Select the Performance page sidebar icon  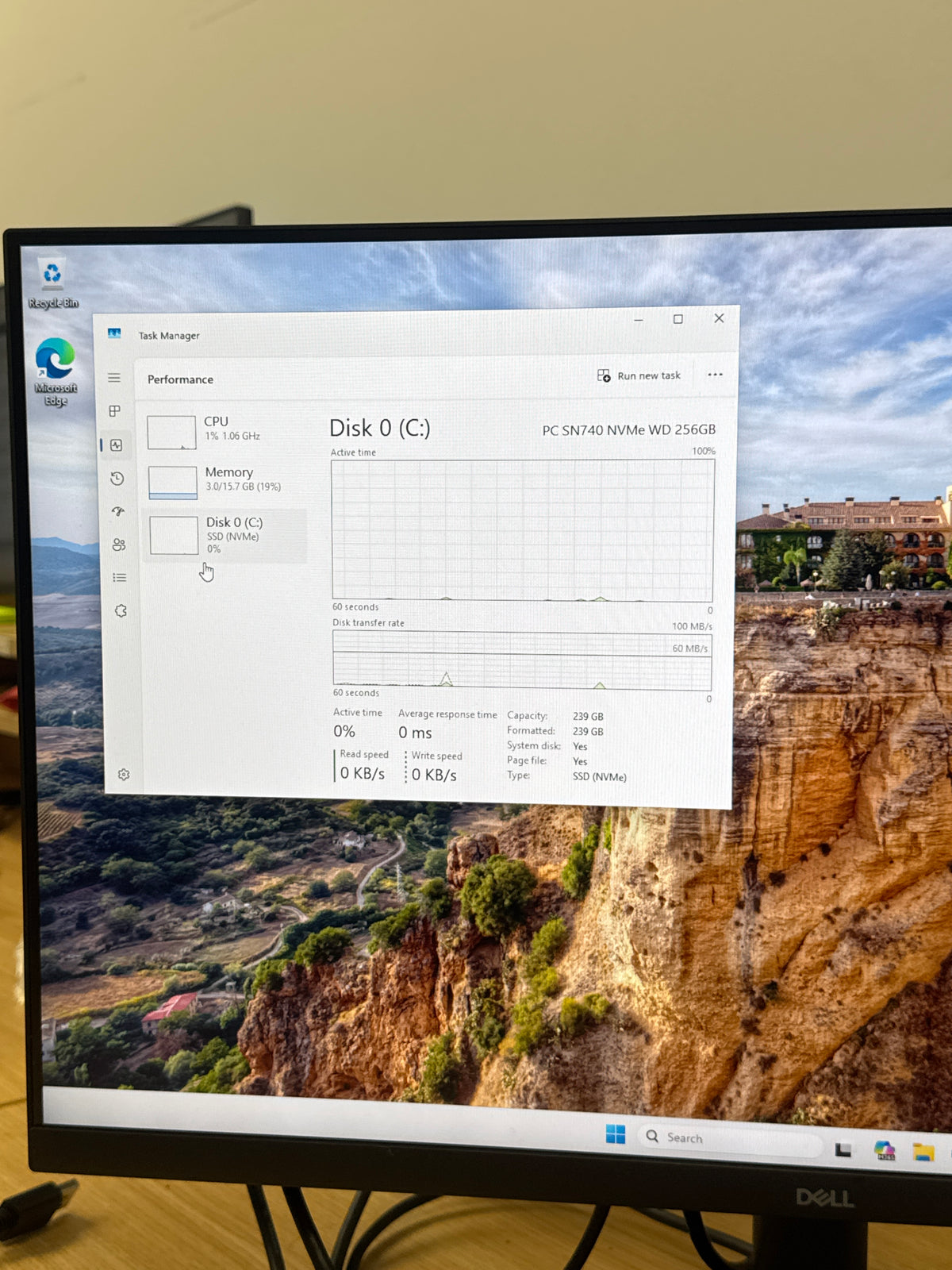coord(116,445)
